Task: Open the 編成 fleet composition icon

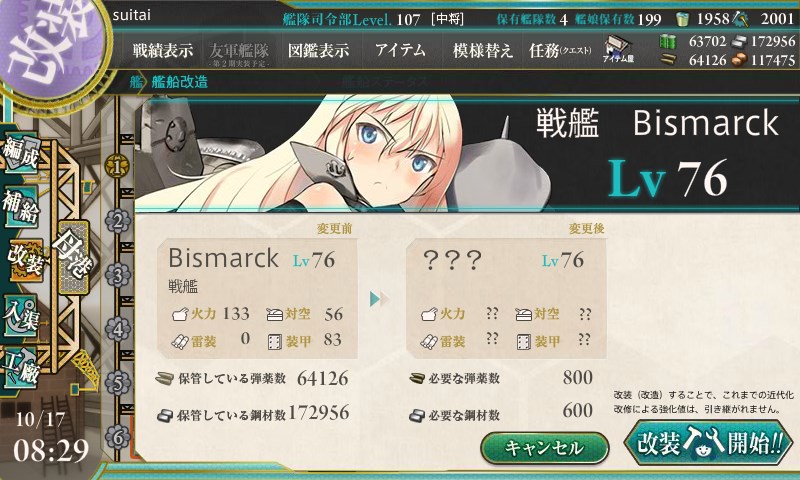Action: (x=20, y=153)
